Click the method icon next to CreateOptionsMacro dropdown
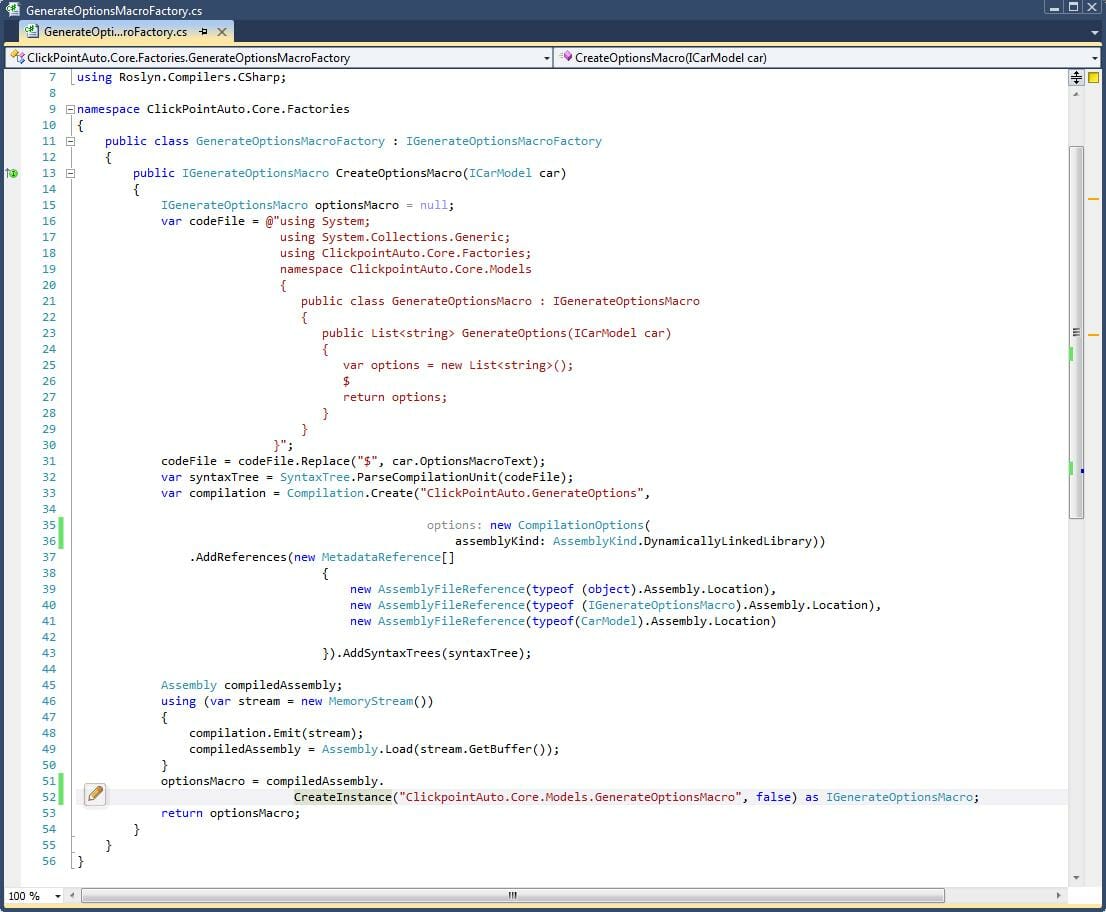Viewport: 1106px width, 912px height. [x=566, y=56]
